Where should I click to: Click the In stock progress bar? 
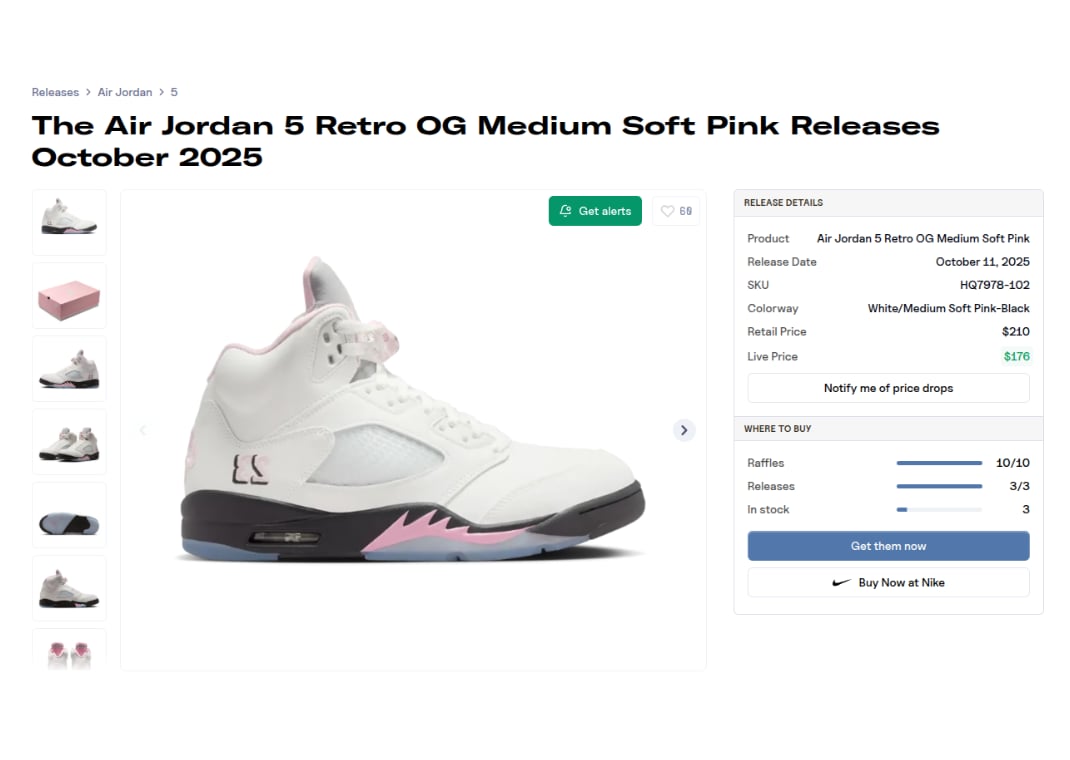point(939,510)
